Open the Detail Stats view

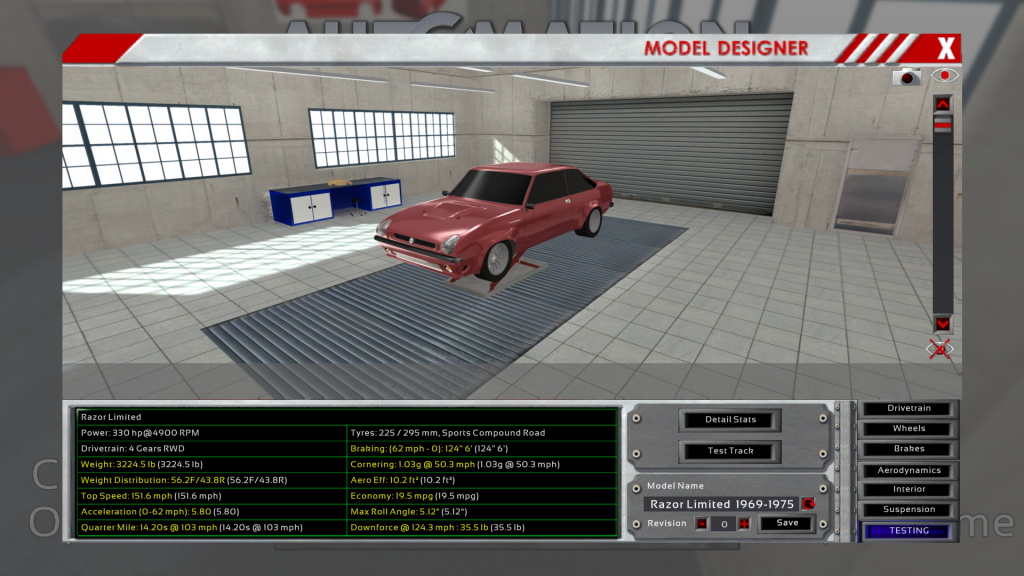[730, 419]
